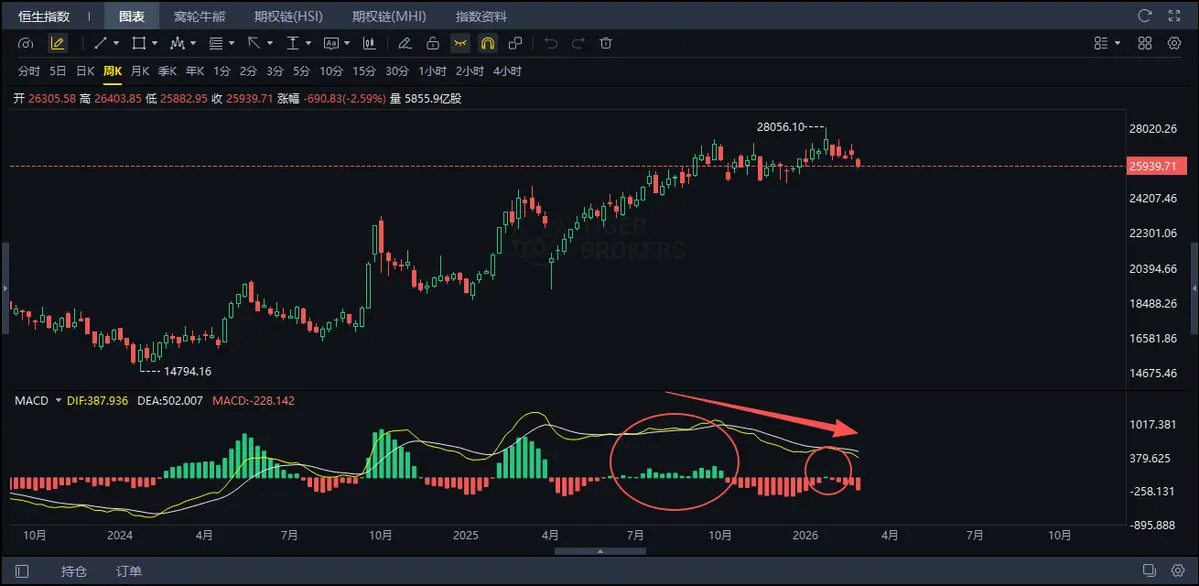
Task: Expand the list layout dropdown arrow
Action: pos(1117,44)
